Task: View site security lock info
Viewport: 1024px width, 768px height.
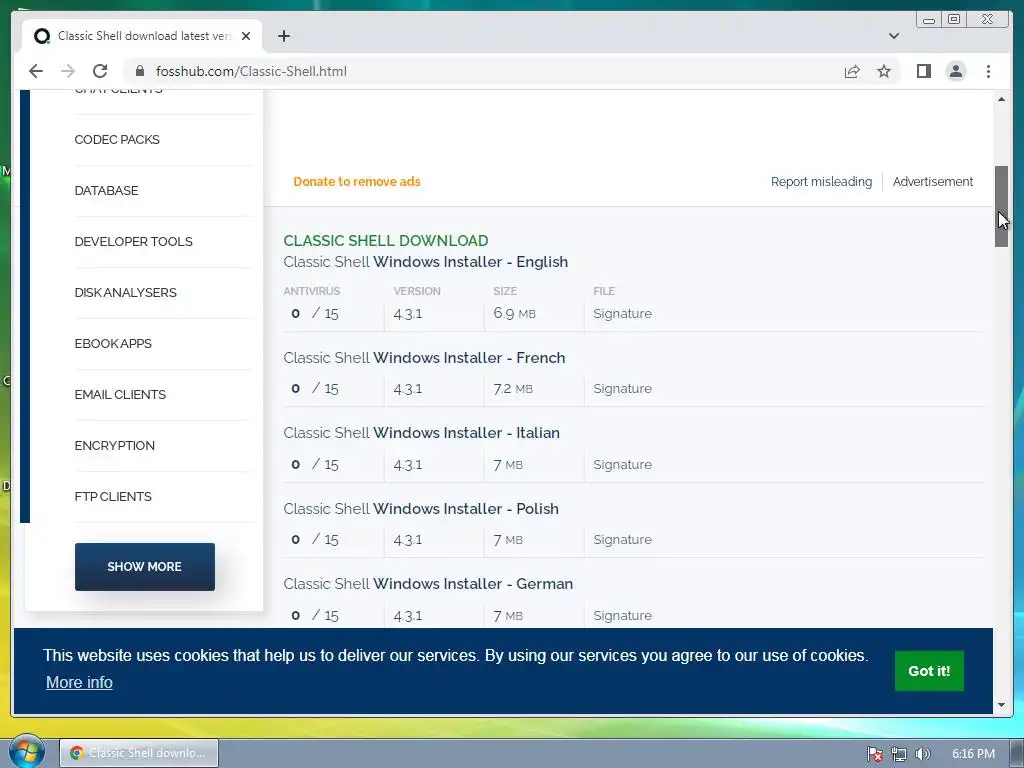Action: pyautogui.click(x=139, y=71)
